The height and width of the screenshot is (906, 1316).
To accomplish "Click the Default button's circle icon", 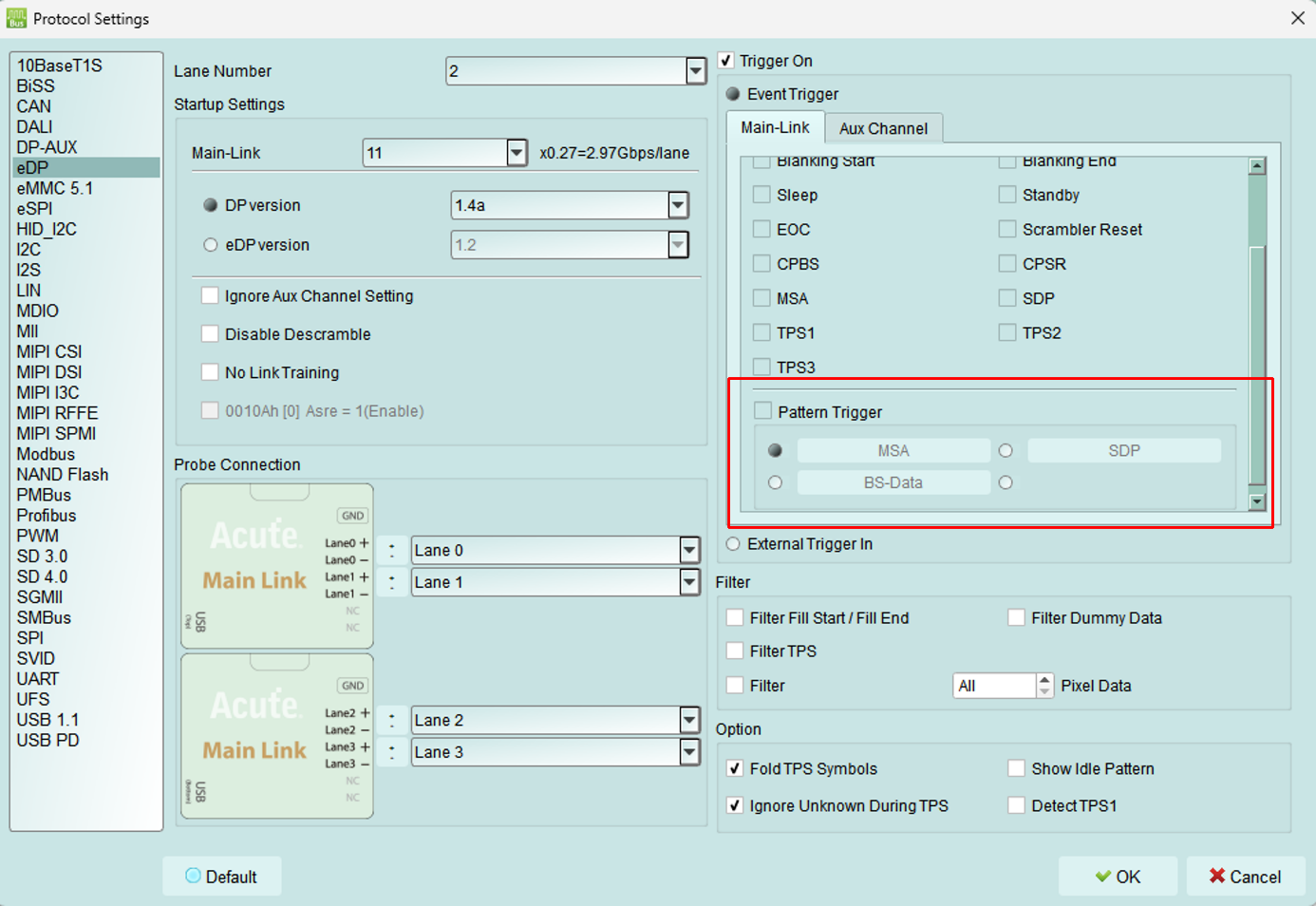I will click(x=193, y=876).
